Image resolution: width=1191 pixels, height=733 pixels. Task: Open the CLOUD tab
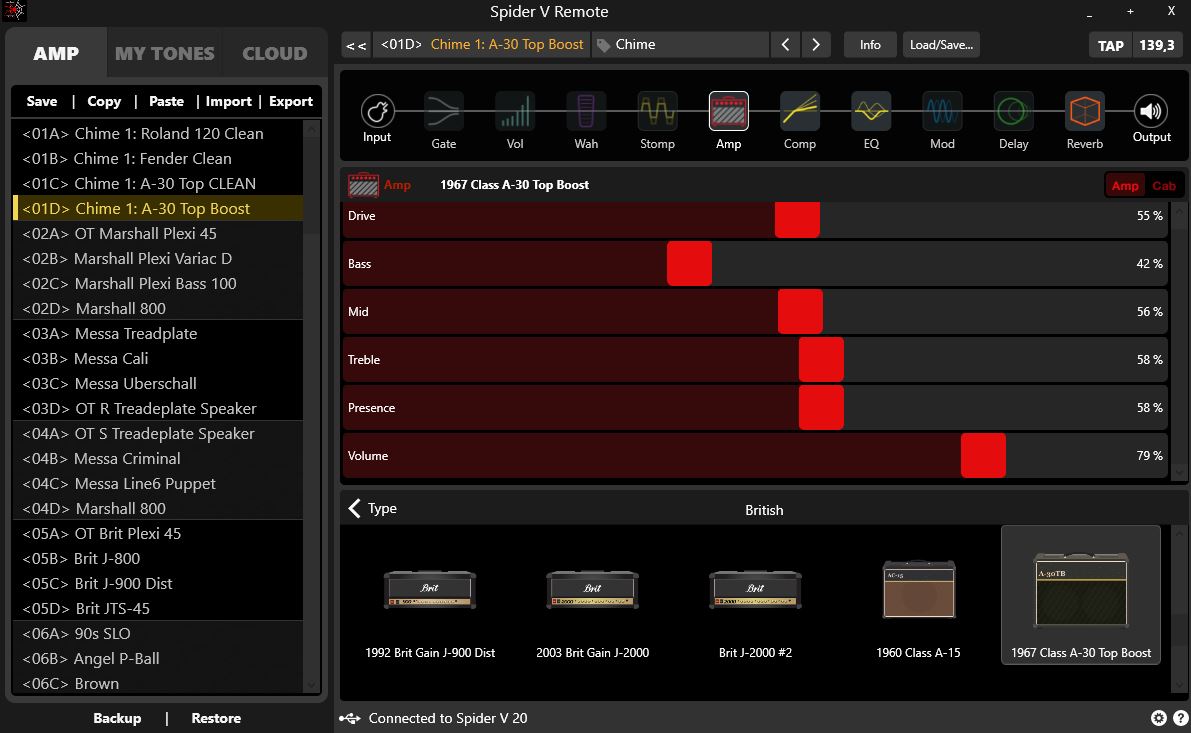(275, 53)
